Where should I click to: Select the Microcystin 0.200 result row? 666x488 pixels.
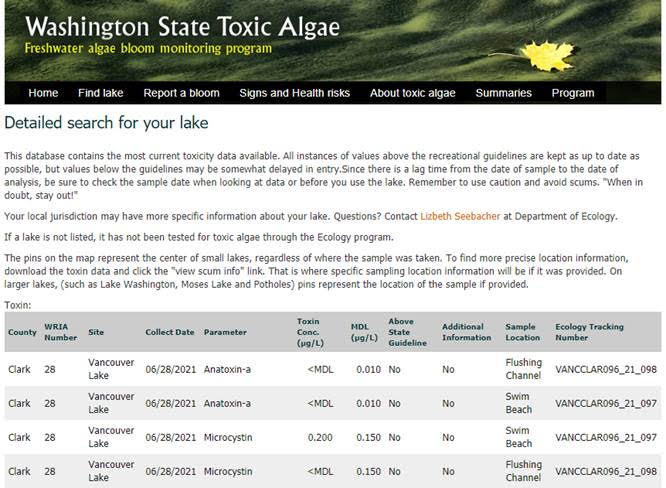[x=333, y=437]
